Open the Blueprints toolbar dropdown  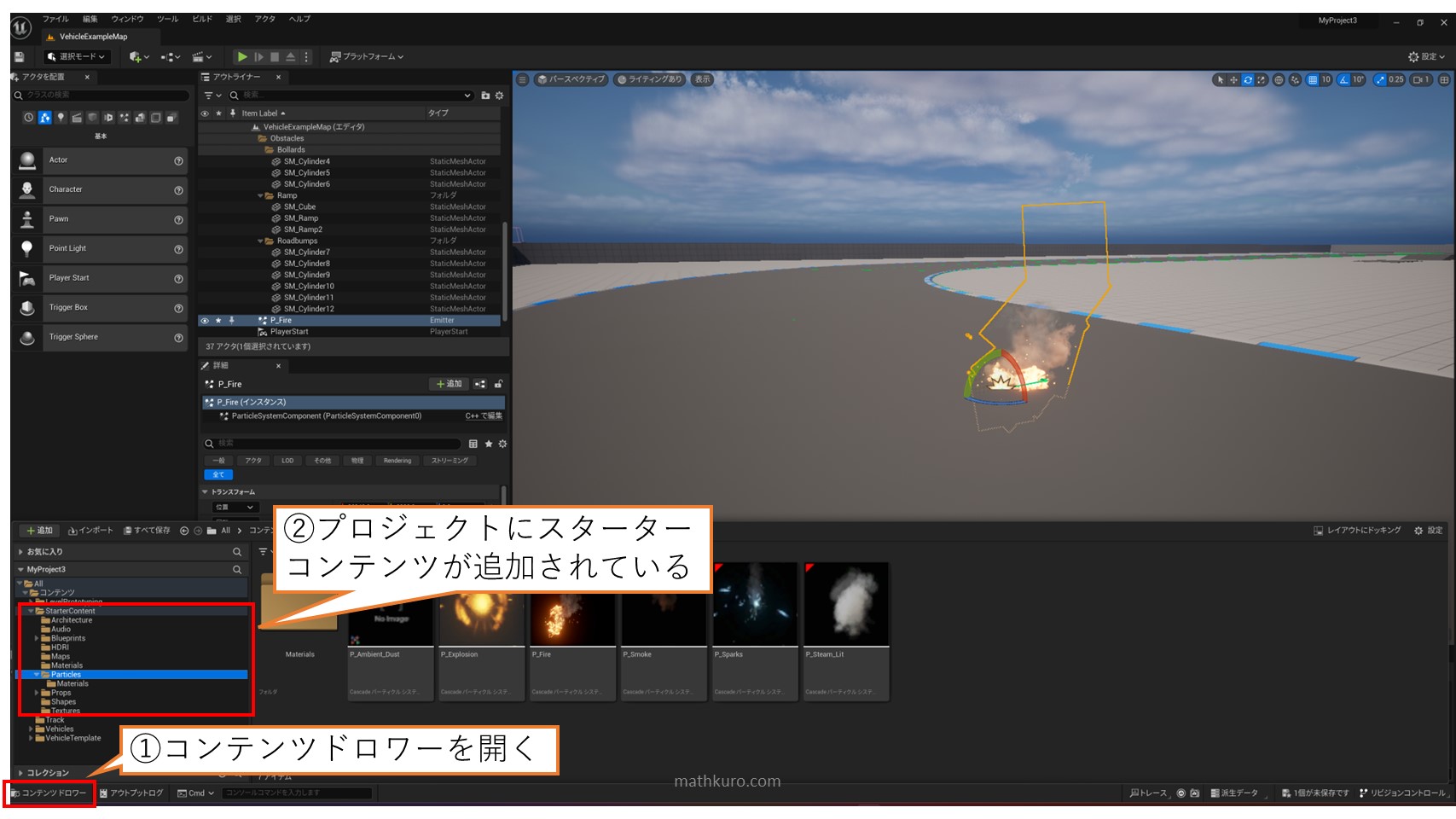click(x=171, y=57)
